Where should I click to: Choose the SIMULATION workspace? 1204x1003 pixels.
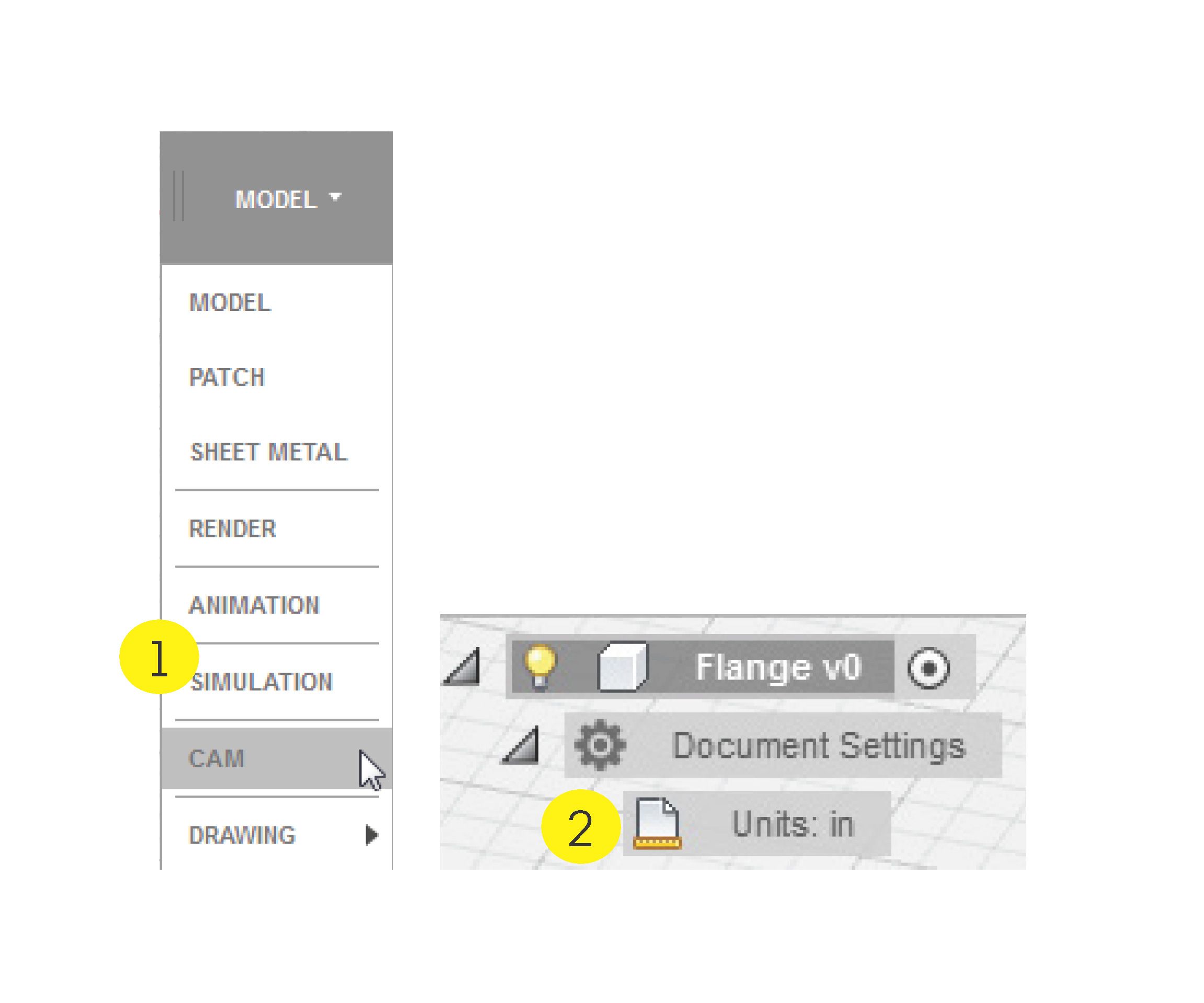click(x=262, y=682)
